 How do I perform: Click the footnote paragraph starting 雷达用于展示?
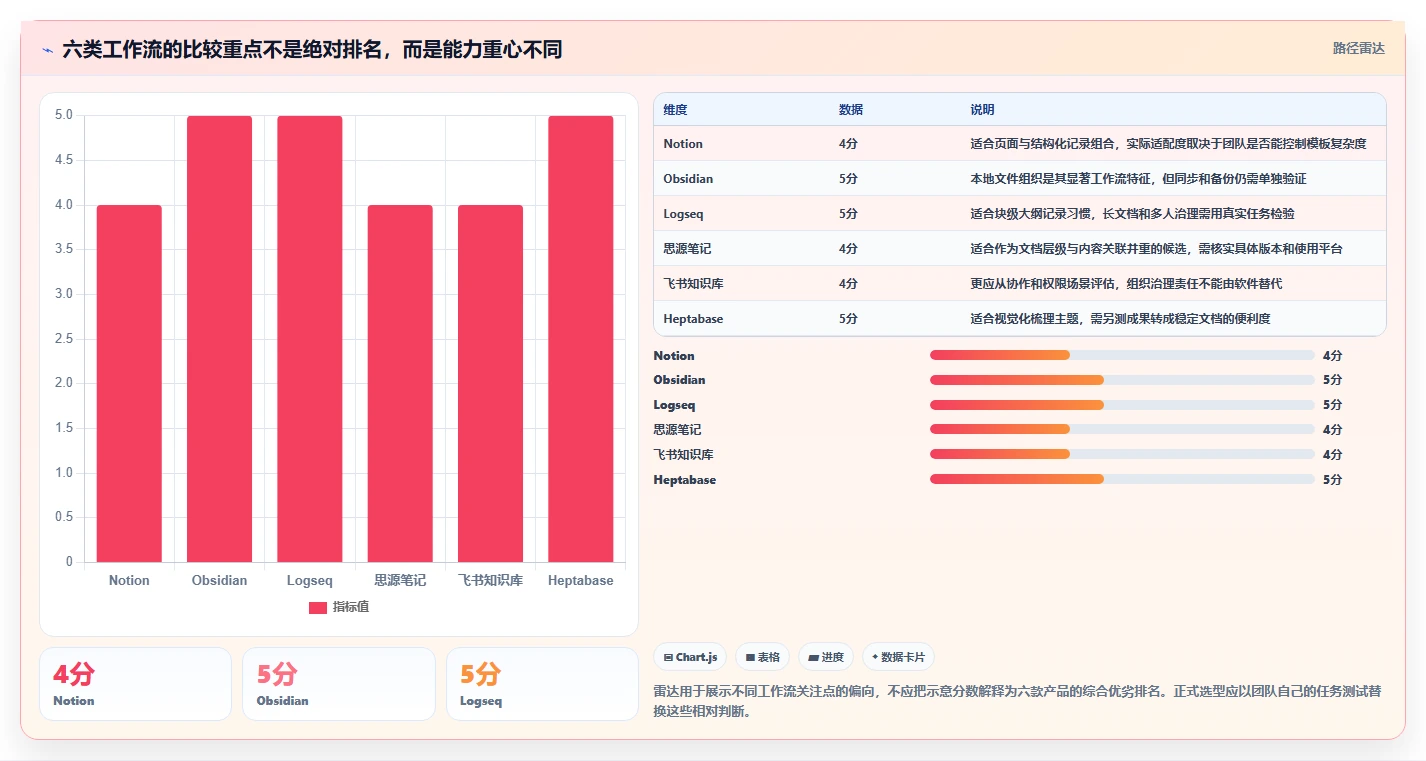click(x=1018, y=702)
